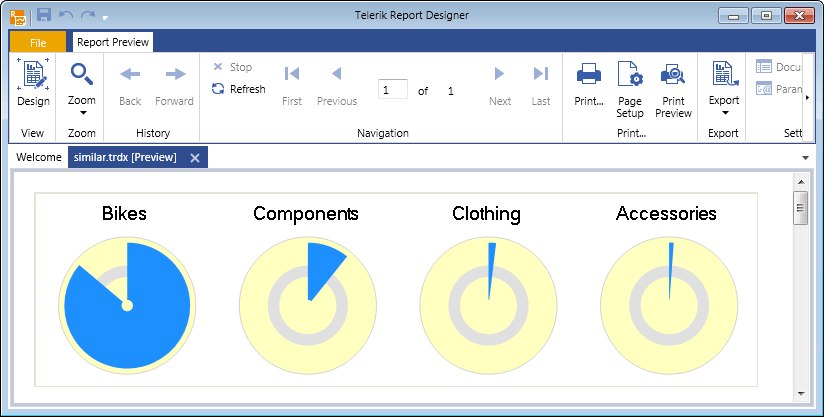The width and height of the screenshot is (824, 417).
Task: Redo the last action
Action: click(x=88, y=15)
